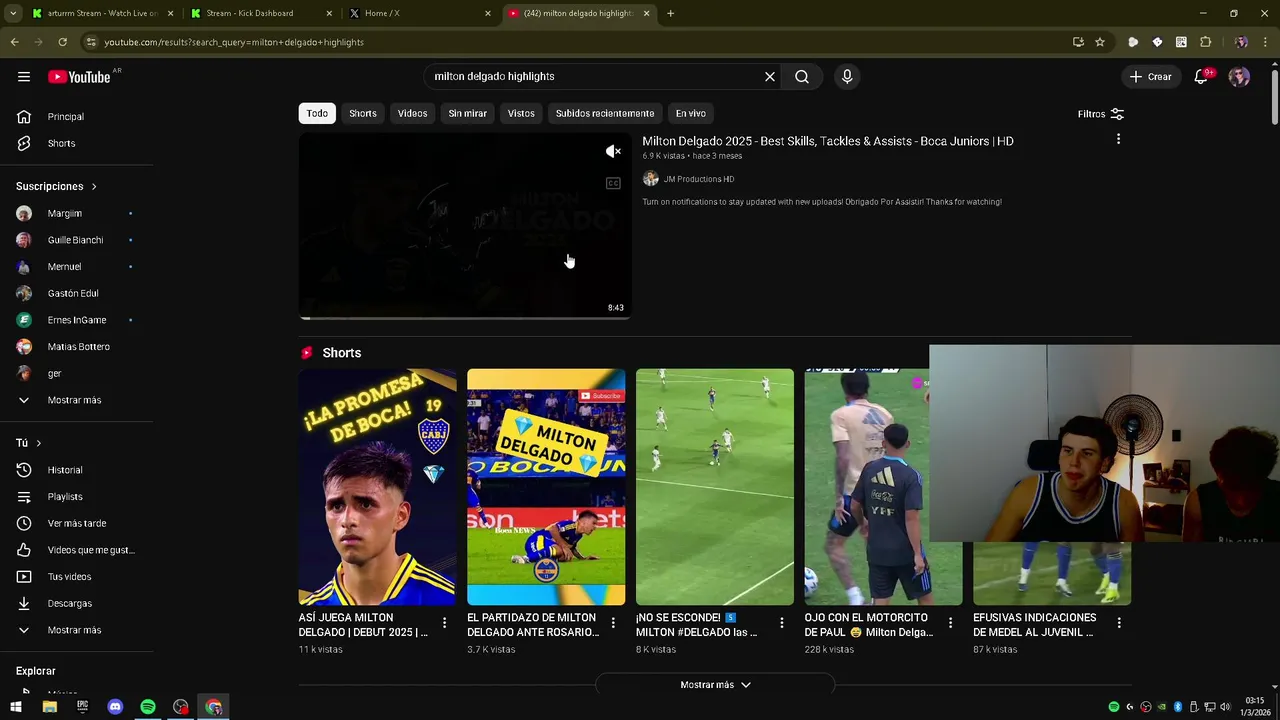The width and height of the screenshot is (1280, 720).
Task: Open the La Promesa de Boca short
Action: [x=377, y=487]
